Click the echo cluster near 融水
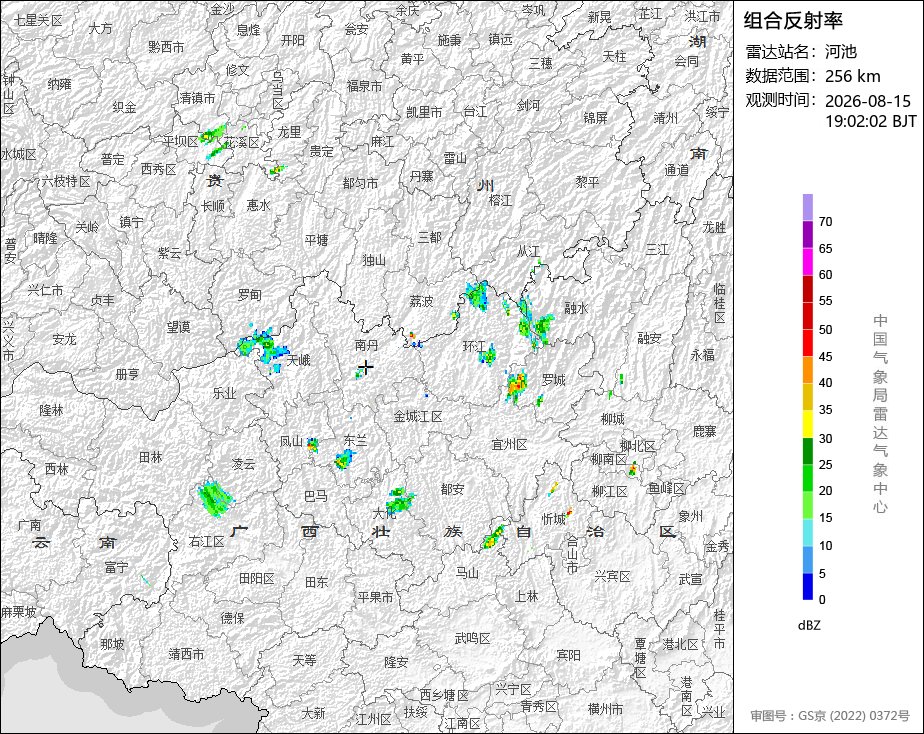The width and height of the screenshot is (924, 734). pos(535,323)
